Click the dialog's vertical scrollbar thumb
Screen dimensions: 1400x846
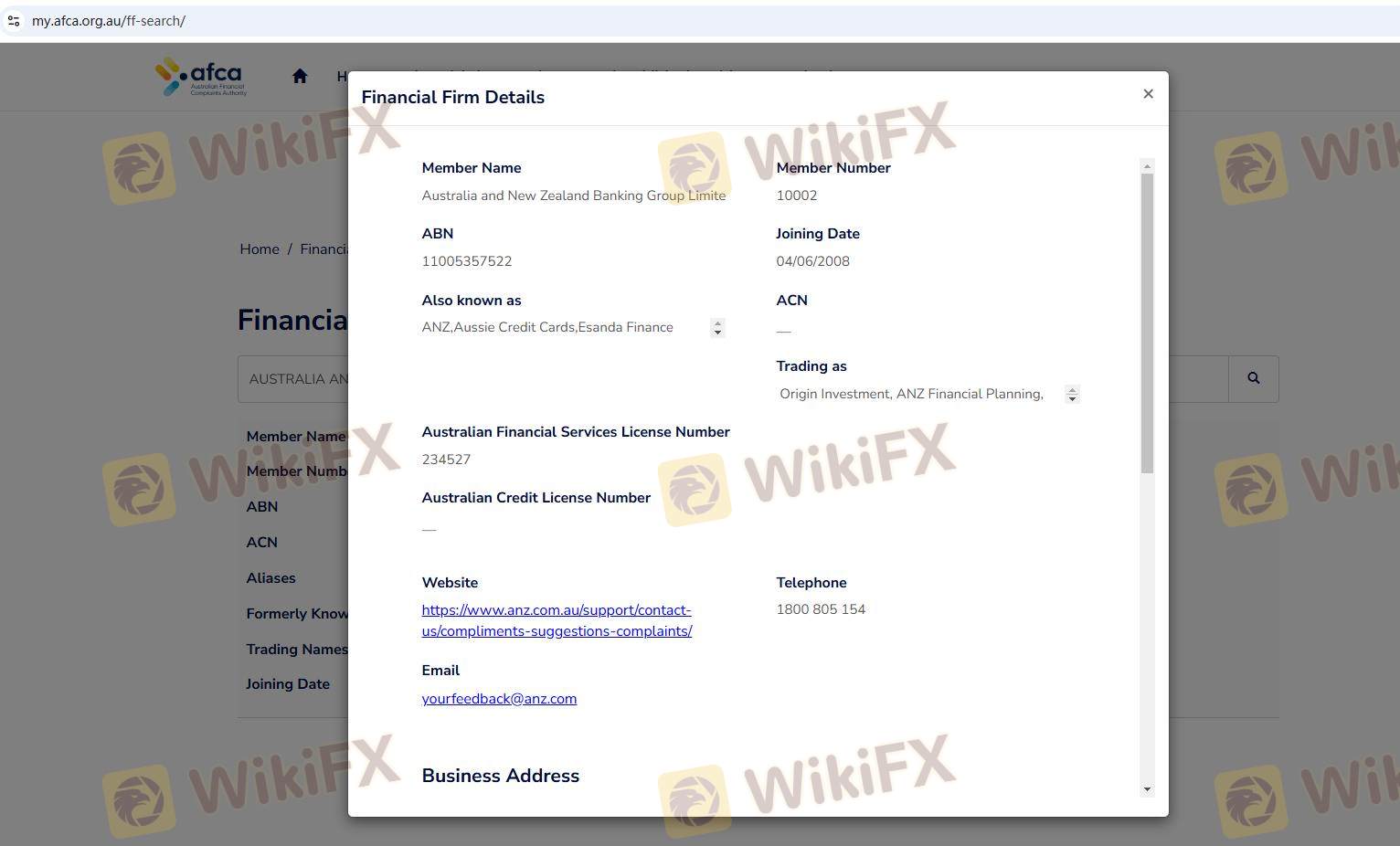(x=1147, y=320)
